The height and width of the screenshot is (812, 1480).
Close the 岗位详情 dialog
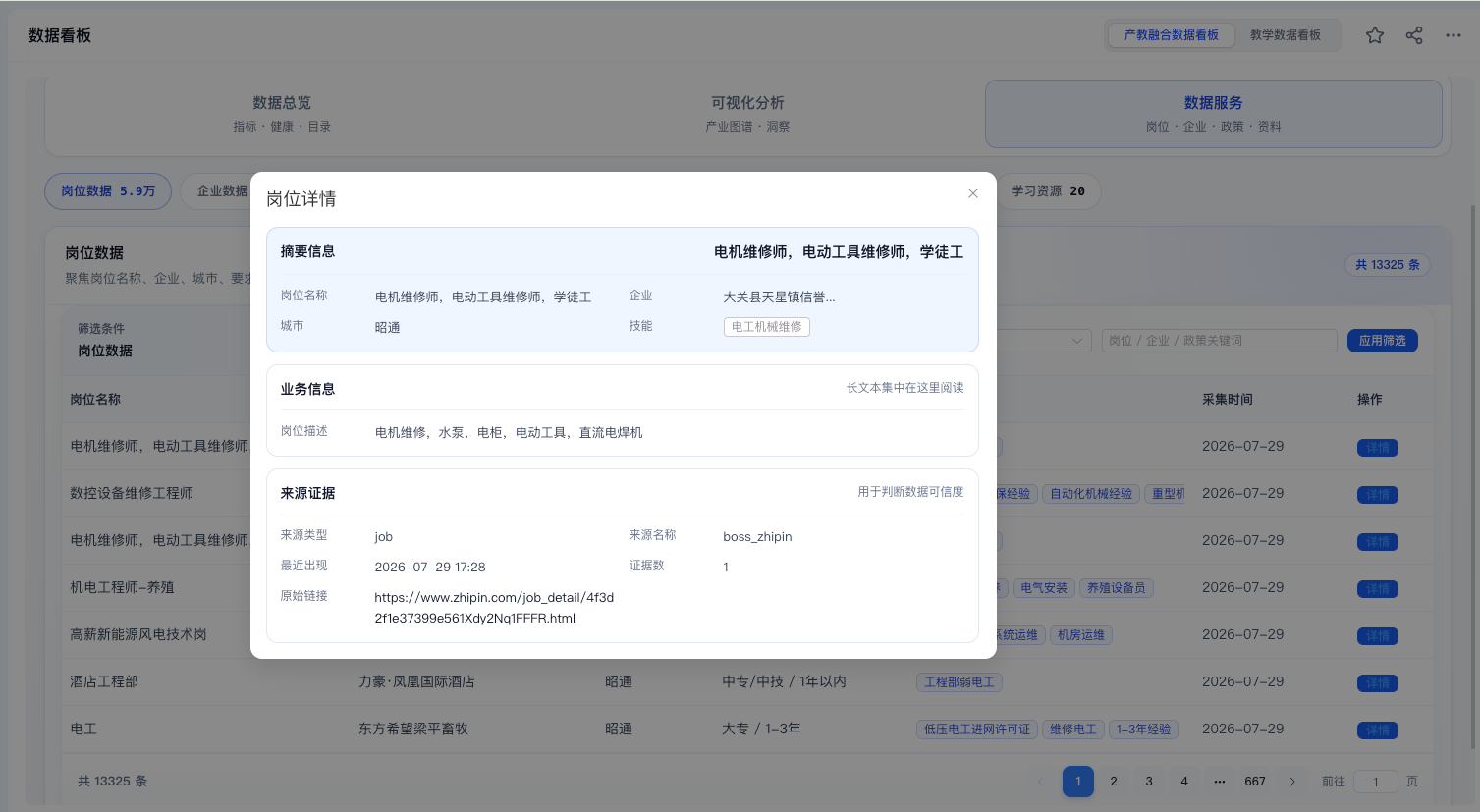point(973,193)
